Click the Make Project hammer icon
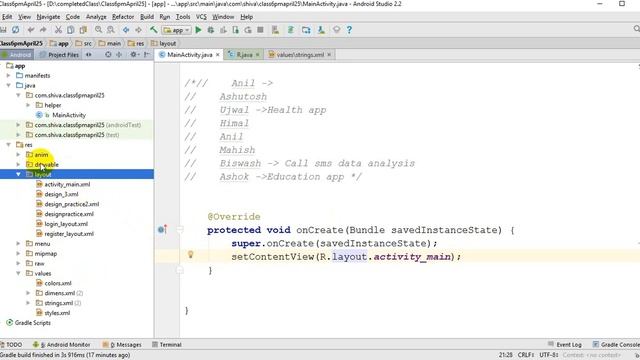The height and width of the screenshot is (360, 640). click(153, 30)
